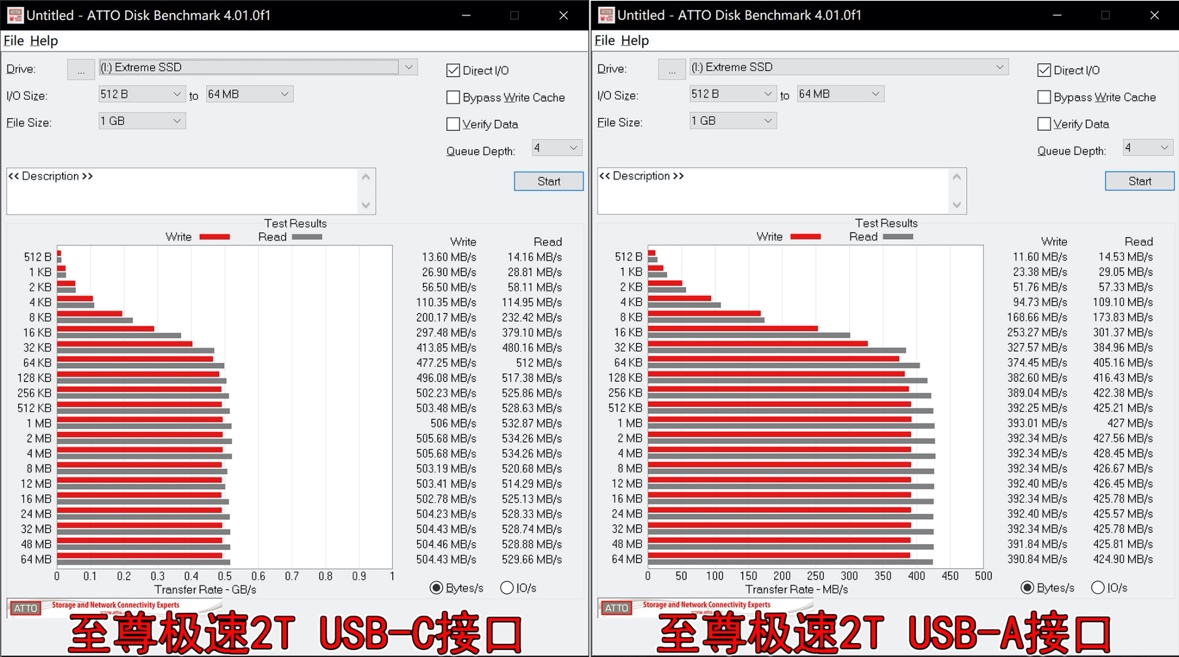
Task: Click the 1 MB row label in right chart
Action: point(630,423)
